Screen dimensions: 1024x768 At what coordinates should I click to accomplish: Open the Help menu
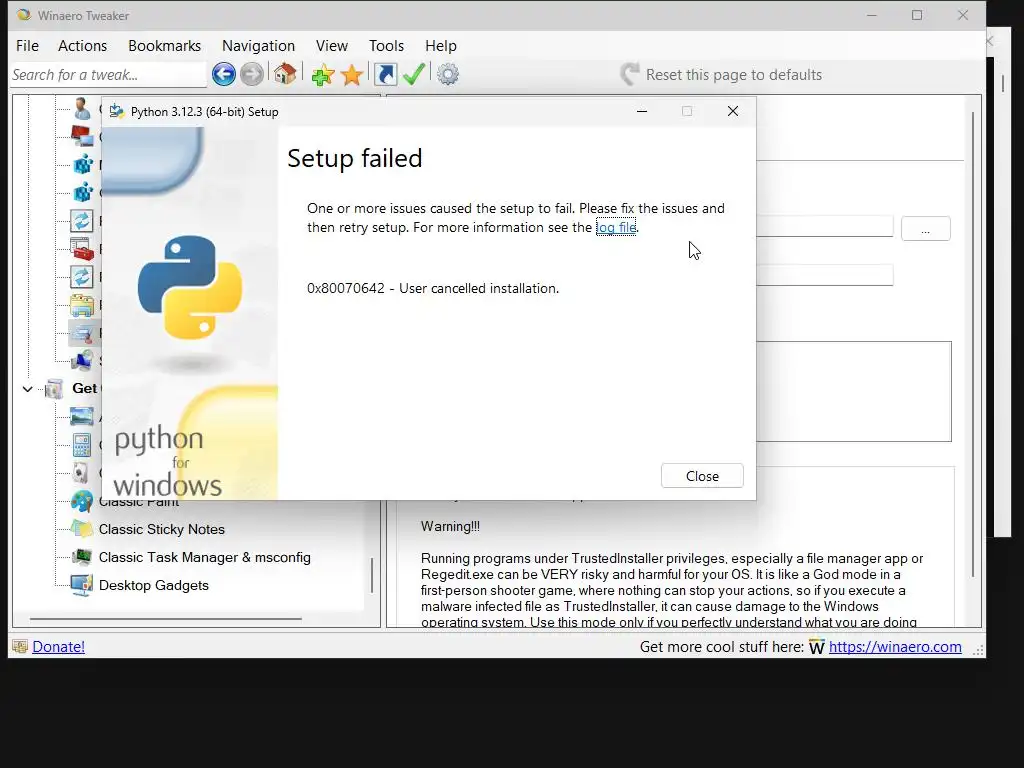coord(441,46)
